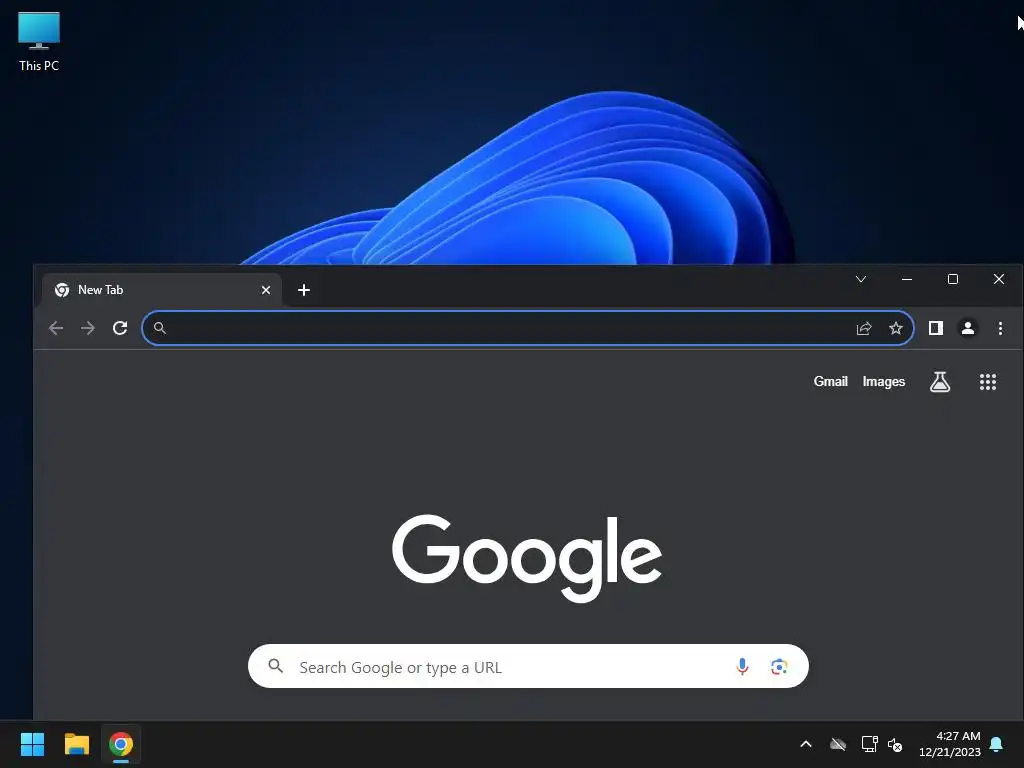Share this page icon in address bar

point(864,328)
